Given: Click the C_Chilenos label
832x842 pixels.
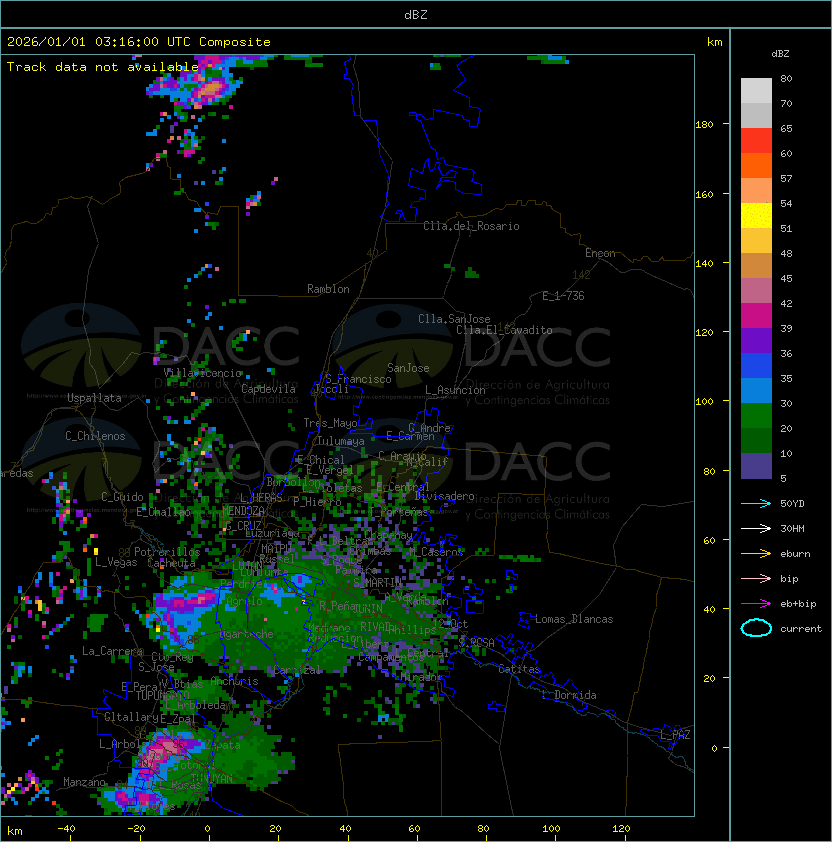Looking at the screenshot, I should tap(95, 436).
